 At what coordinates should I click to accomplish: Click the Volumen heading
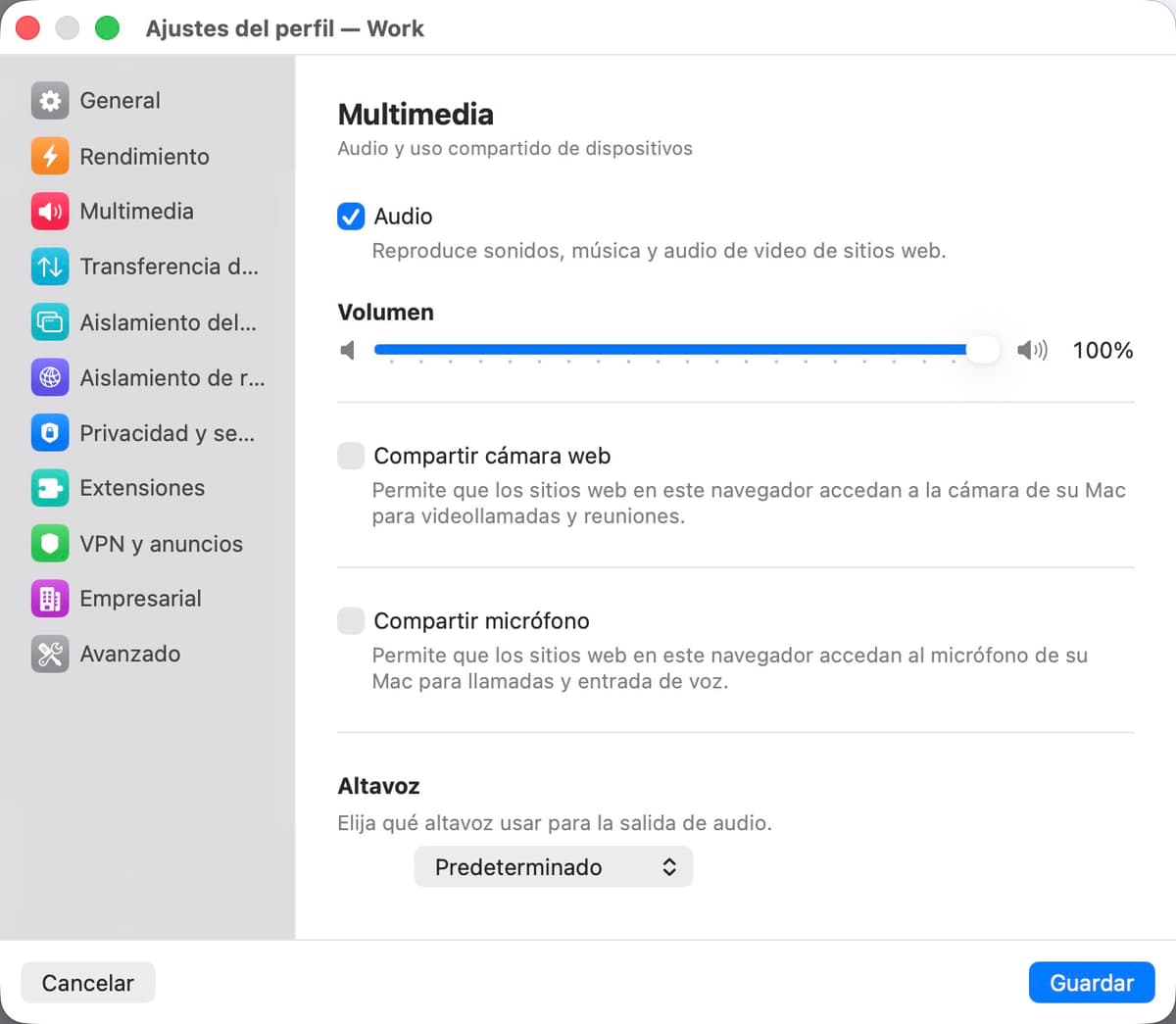[x=385, y=312]
